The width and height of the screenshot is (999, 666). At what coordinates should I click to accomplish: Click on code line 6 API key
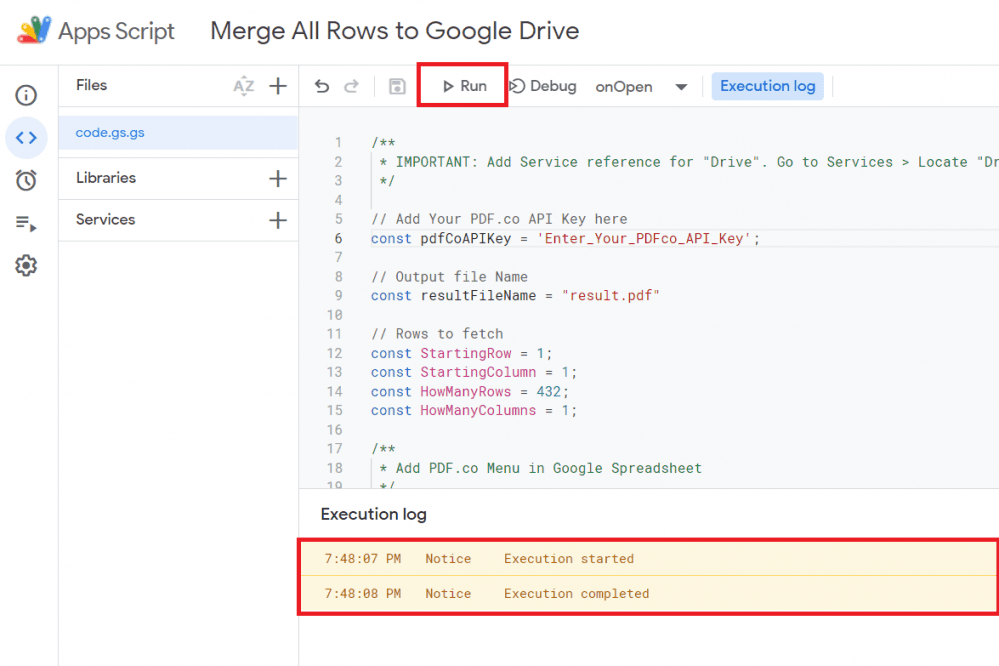pos(565,238)
